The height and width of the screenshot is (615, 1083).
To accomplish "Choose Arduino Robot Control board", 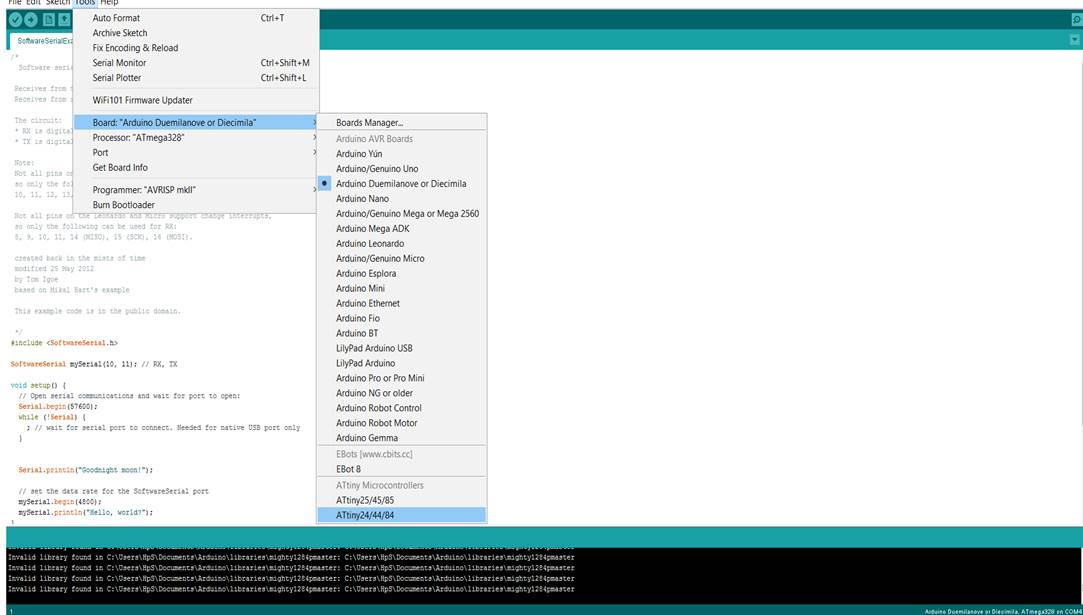I will [401, 408].
